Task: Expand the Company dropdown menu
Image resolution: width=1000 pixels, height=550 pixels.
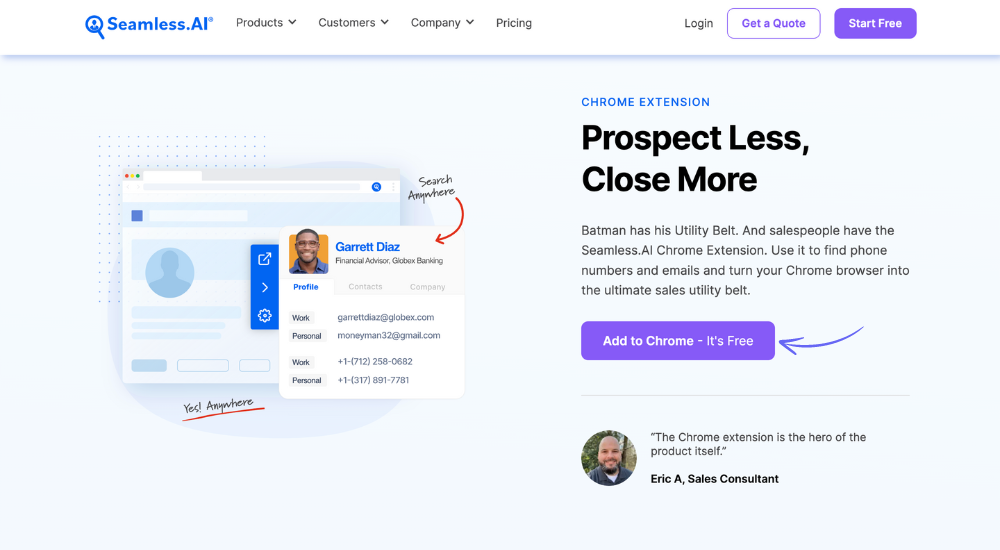Action: tap(442, 23)
